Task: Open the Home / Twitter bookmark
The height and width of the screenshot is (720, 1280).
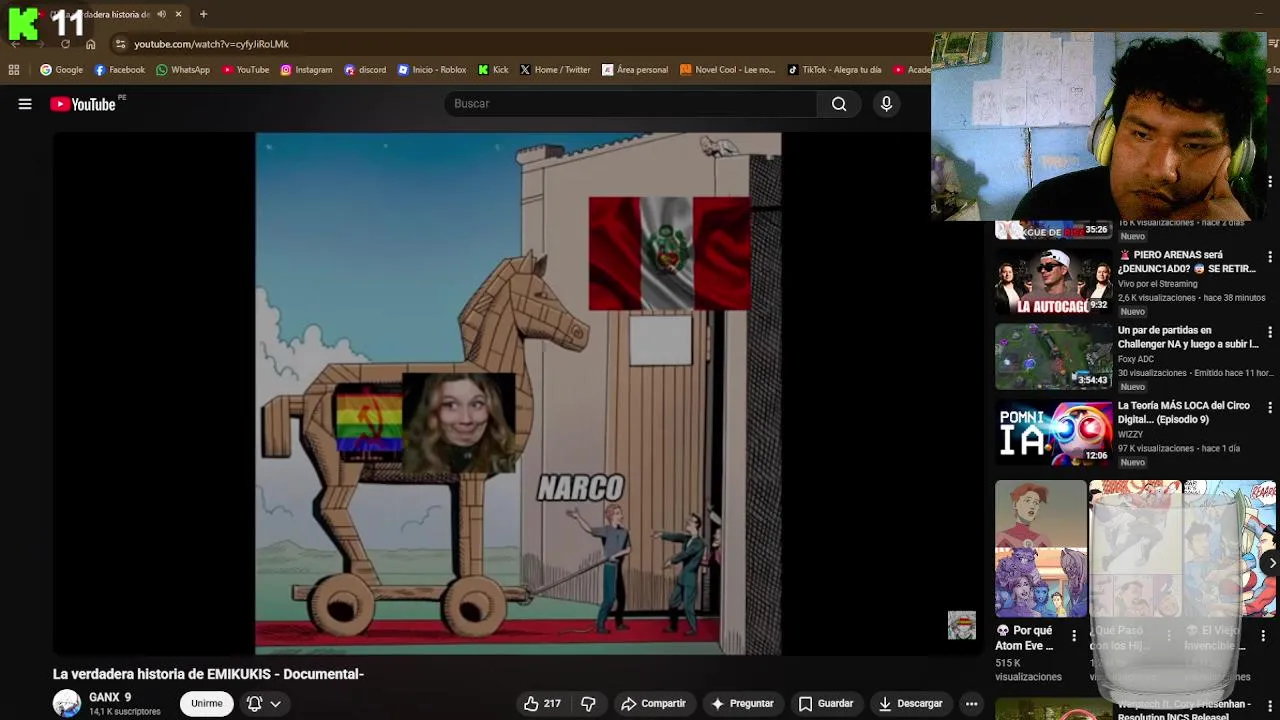Action: click(555, 70)
